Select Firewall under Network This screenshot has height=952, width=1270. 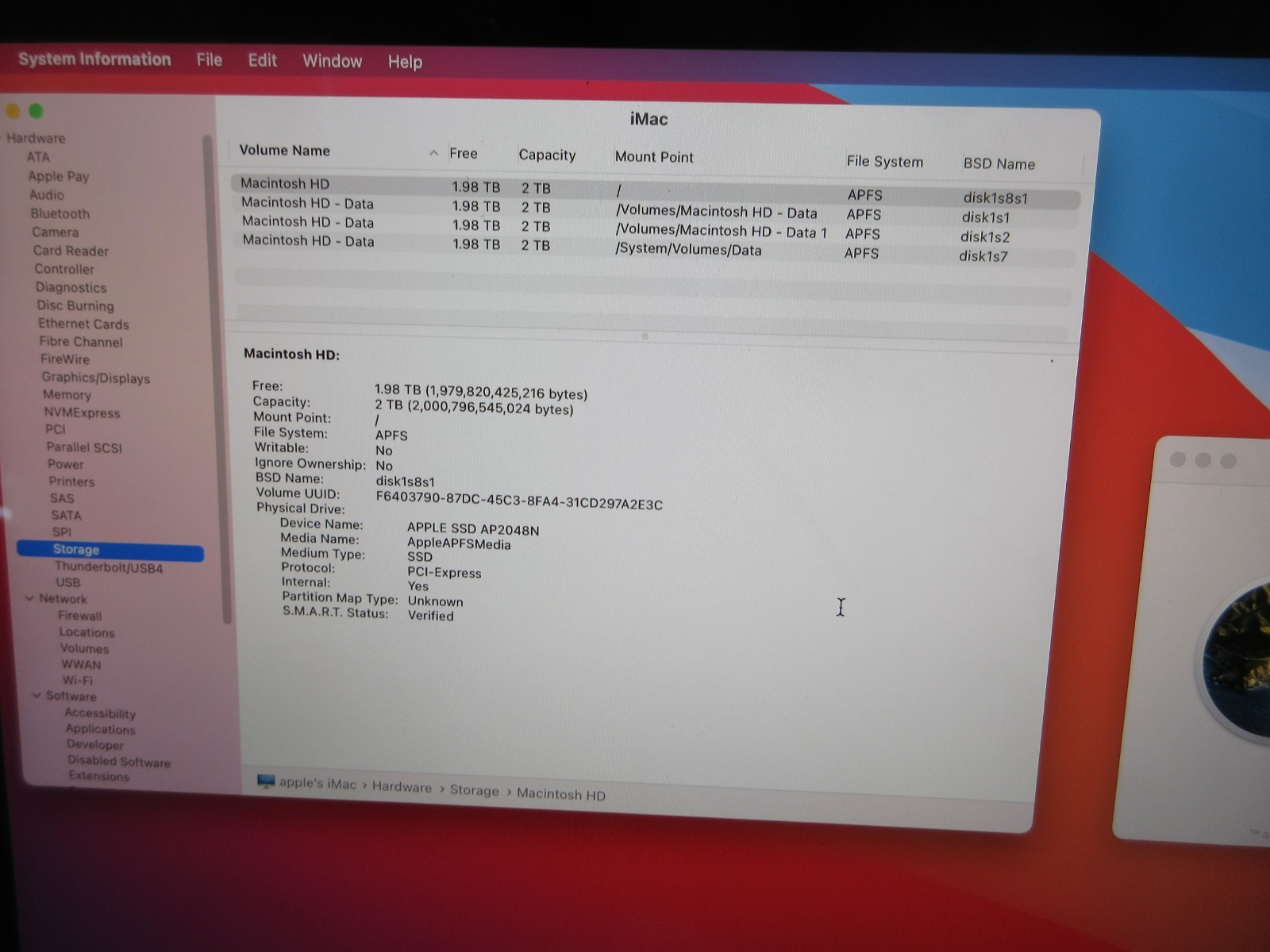[x=79, y=616]
